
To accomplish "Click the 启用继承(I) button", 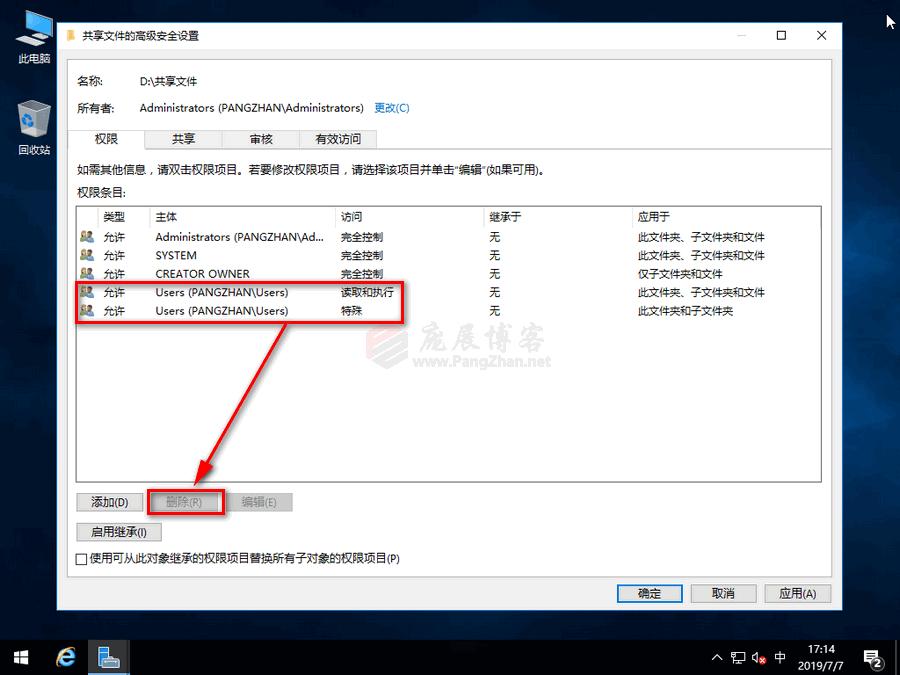I will (118, 532).
